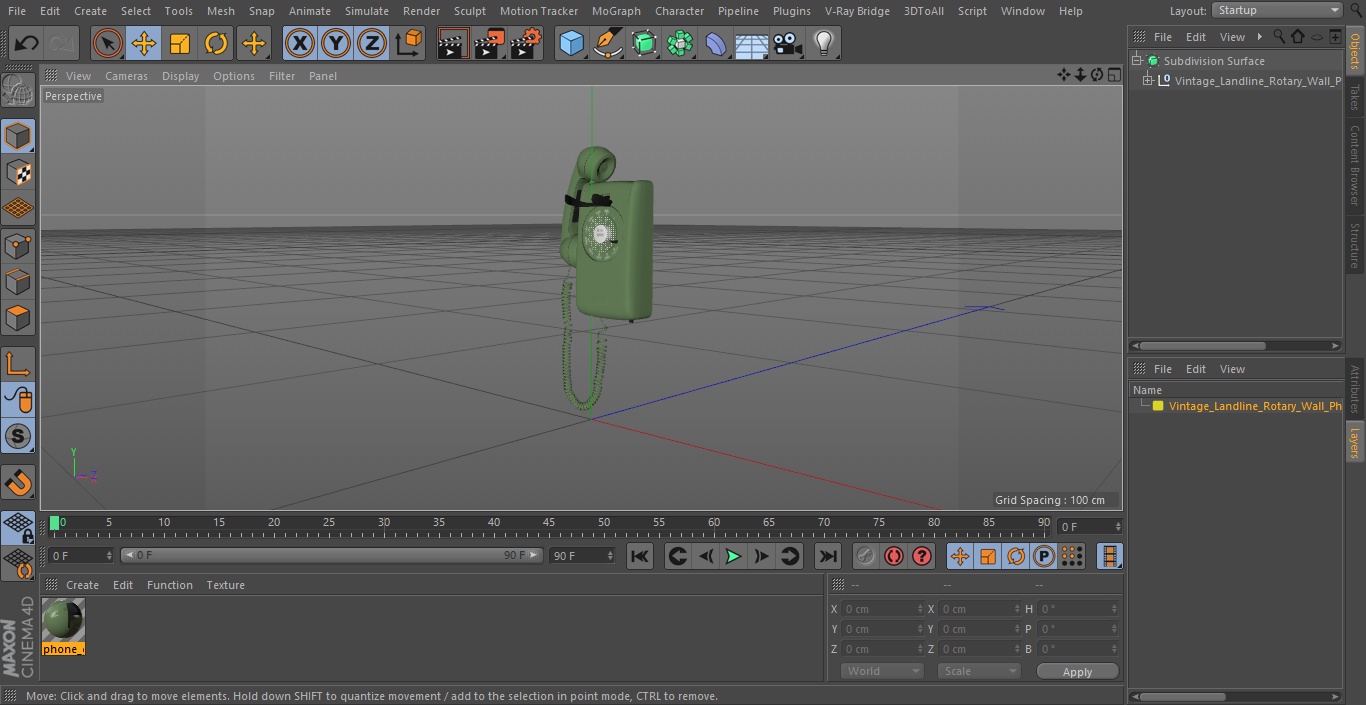Add a Cube primitive object
The width and height of the screenshot is (1366, 705).
pos(571,44)
